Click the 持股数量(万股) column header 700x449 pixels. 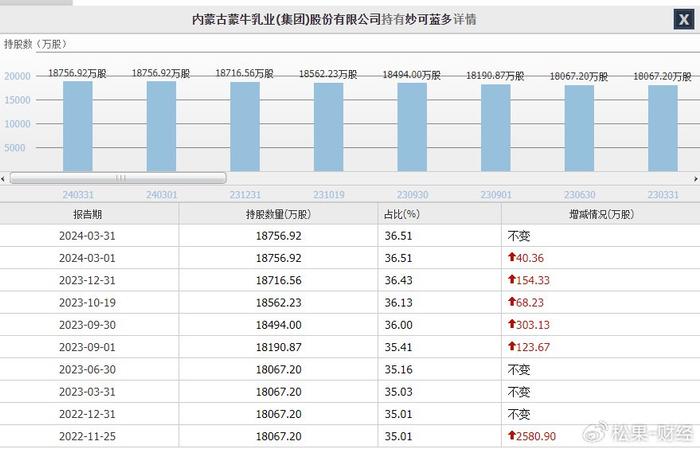[278, 214]
